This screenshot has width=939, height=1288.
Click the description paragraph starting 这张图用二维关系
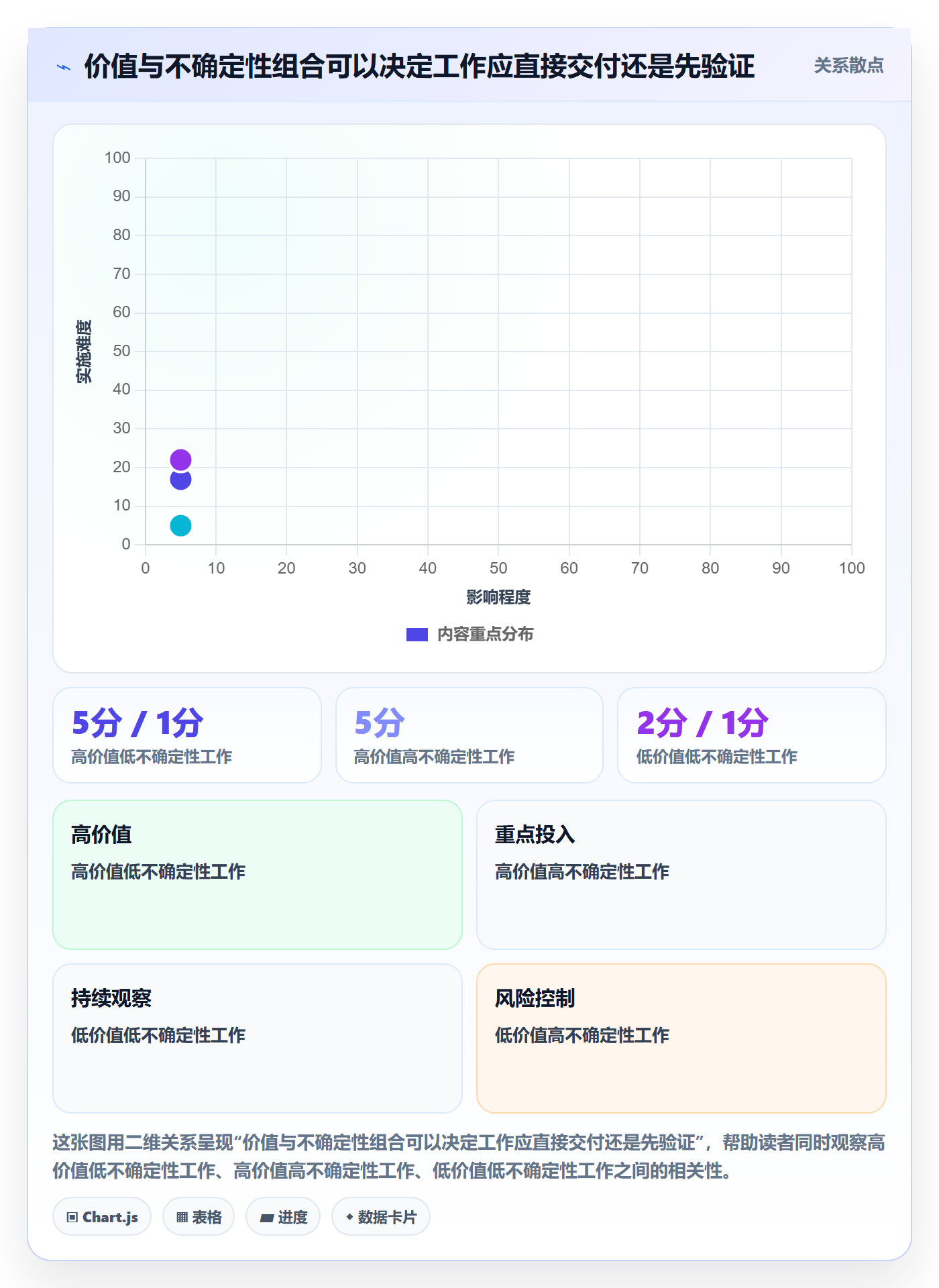point(469,1157)
